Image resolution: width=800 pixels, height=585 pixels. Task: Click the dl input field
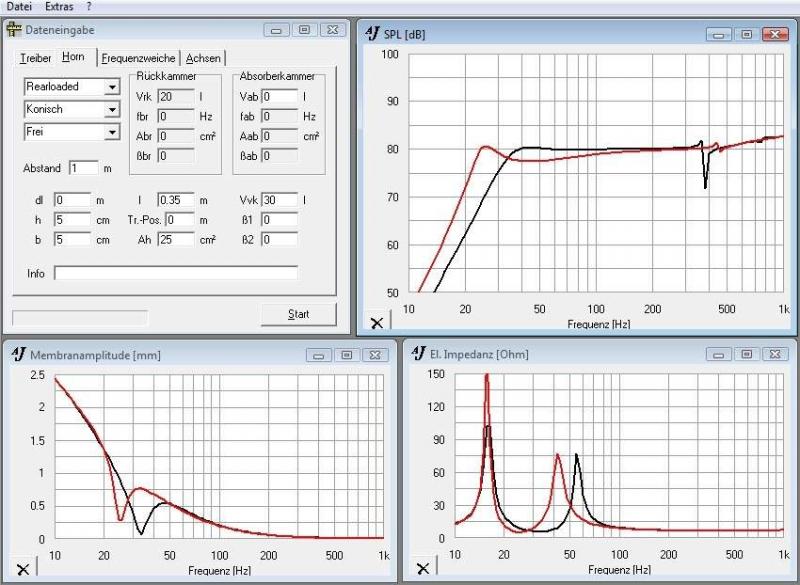pos(72,200)
